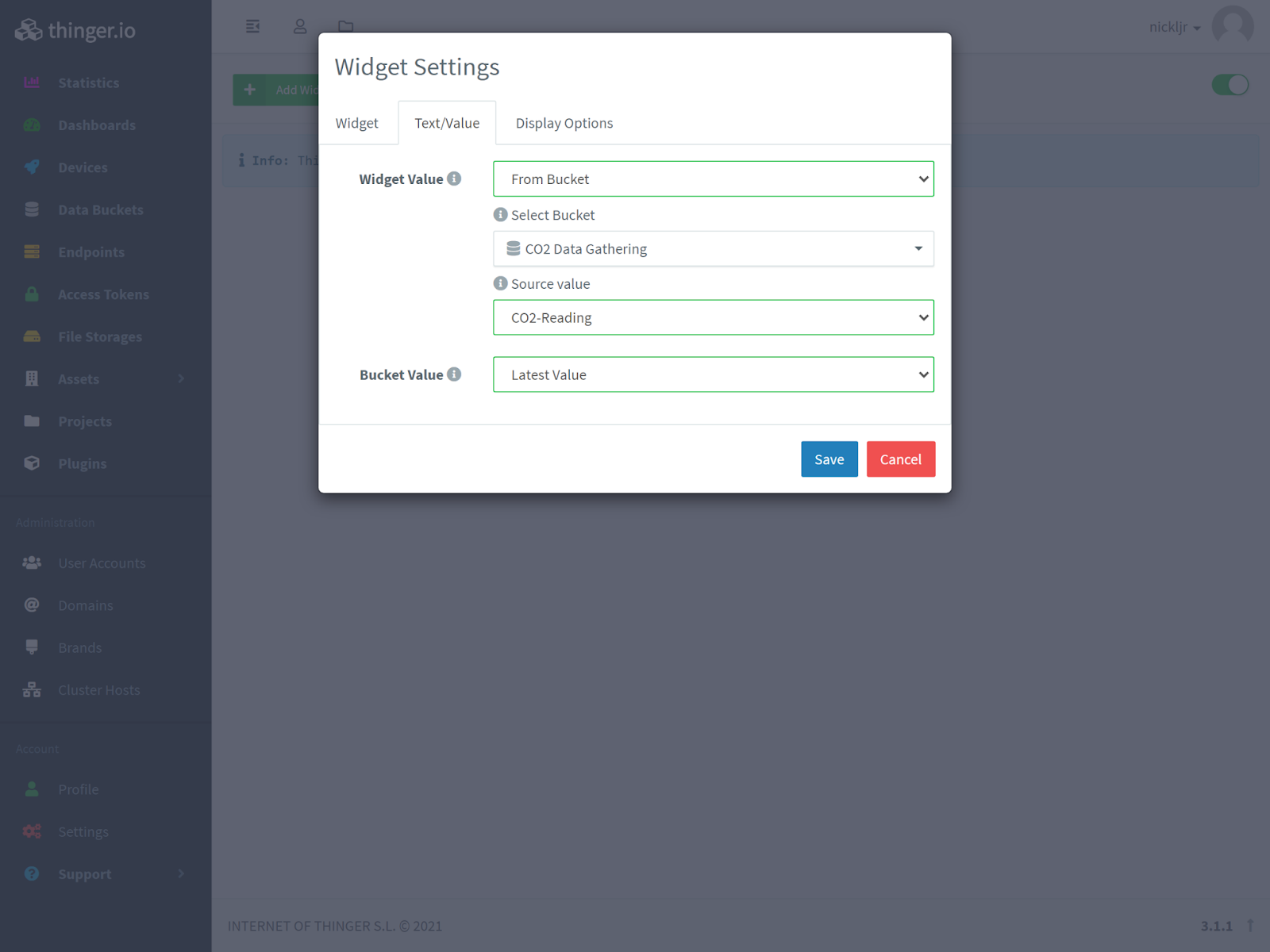
Task: Select the File Storages icon
Action: tap(32, 336)
